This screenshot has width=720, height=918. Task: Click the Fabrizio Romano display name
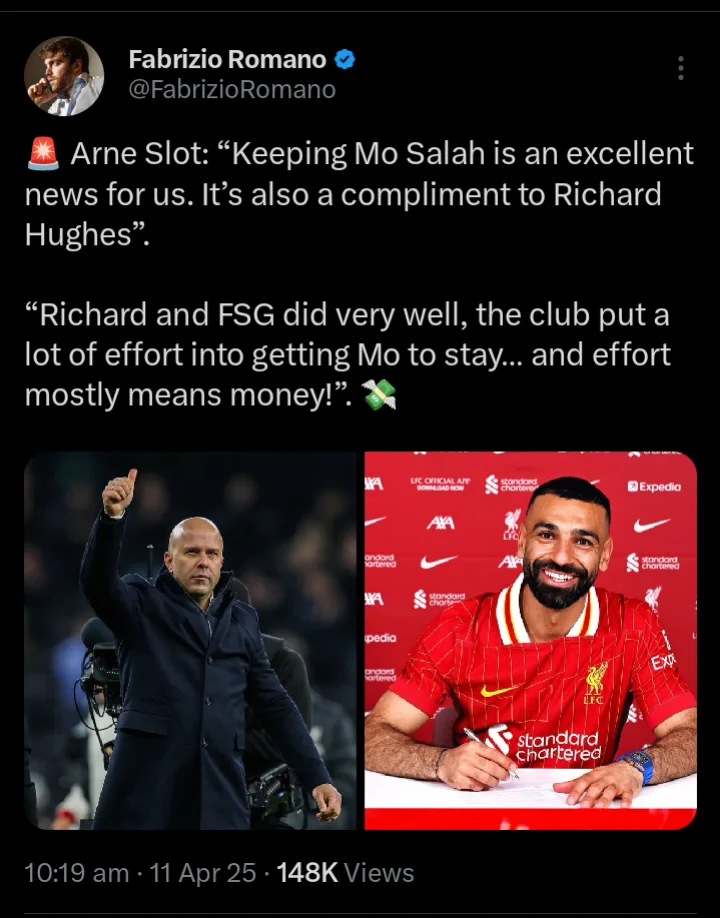(227, 59)
